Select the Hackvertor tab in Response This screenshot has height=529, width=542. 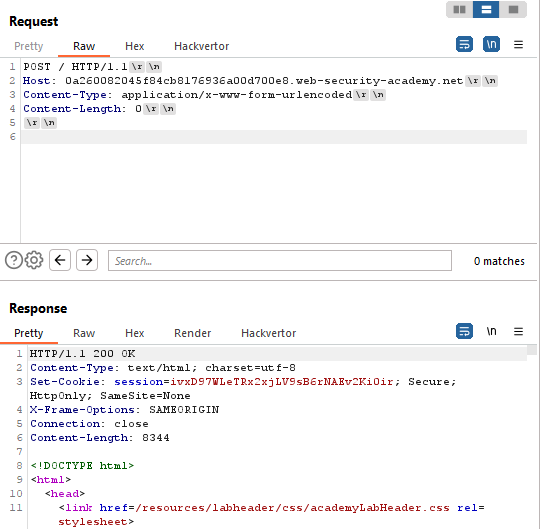[x=269, y=333]
